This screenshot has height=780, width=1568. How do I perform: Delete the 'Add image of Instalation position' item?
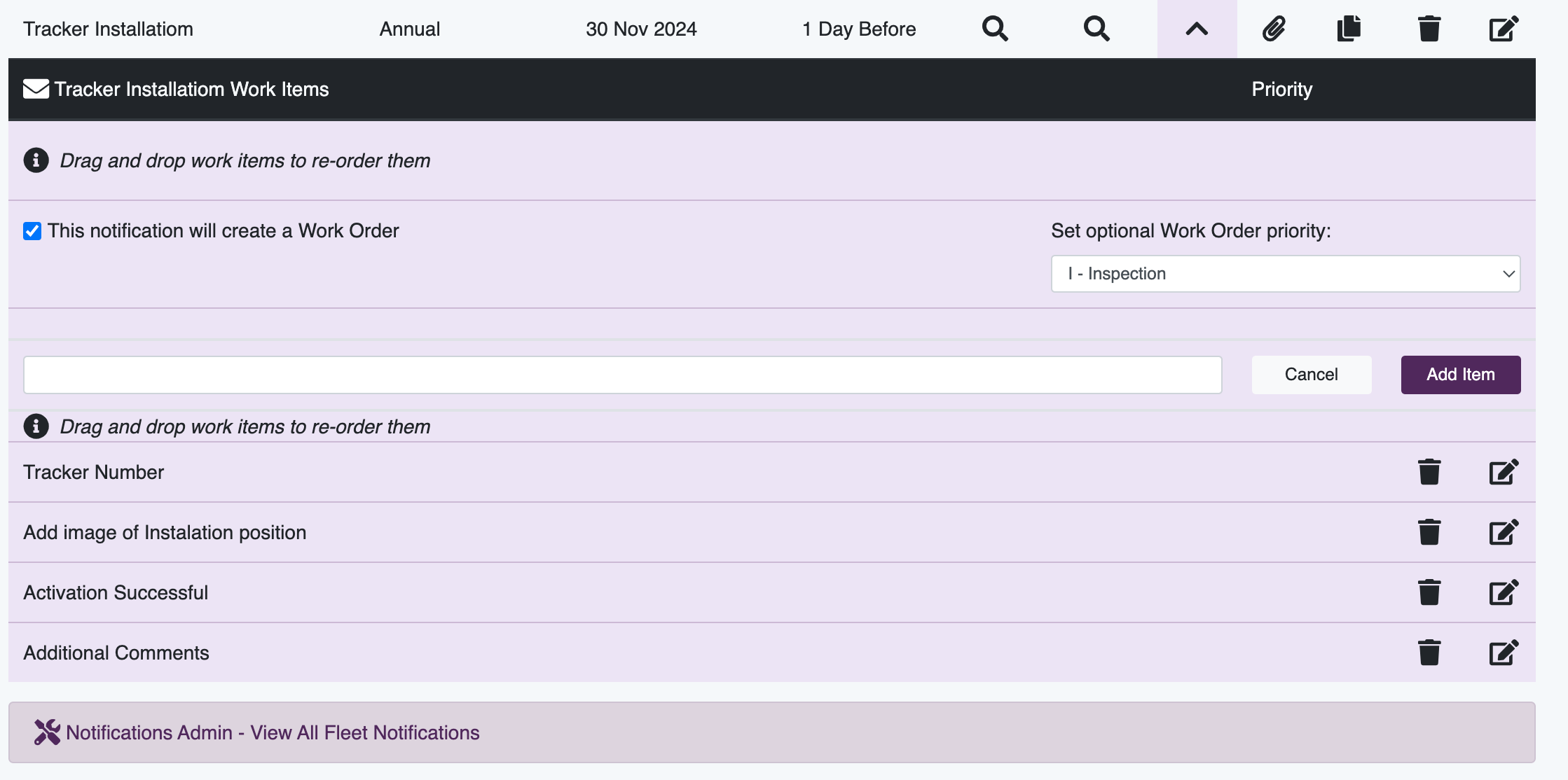point(1429,532)
